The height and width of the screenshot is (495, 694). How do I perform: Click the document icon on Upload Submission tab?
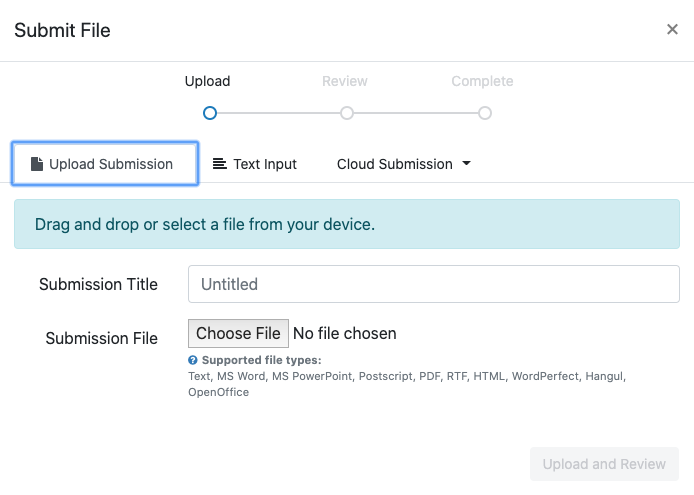click(x=37, y=164)
